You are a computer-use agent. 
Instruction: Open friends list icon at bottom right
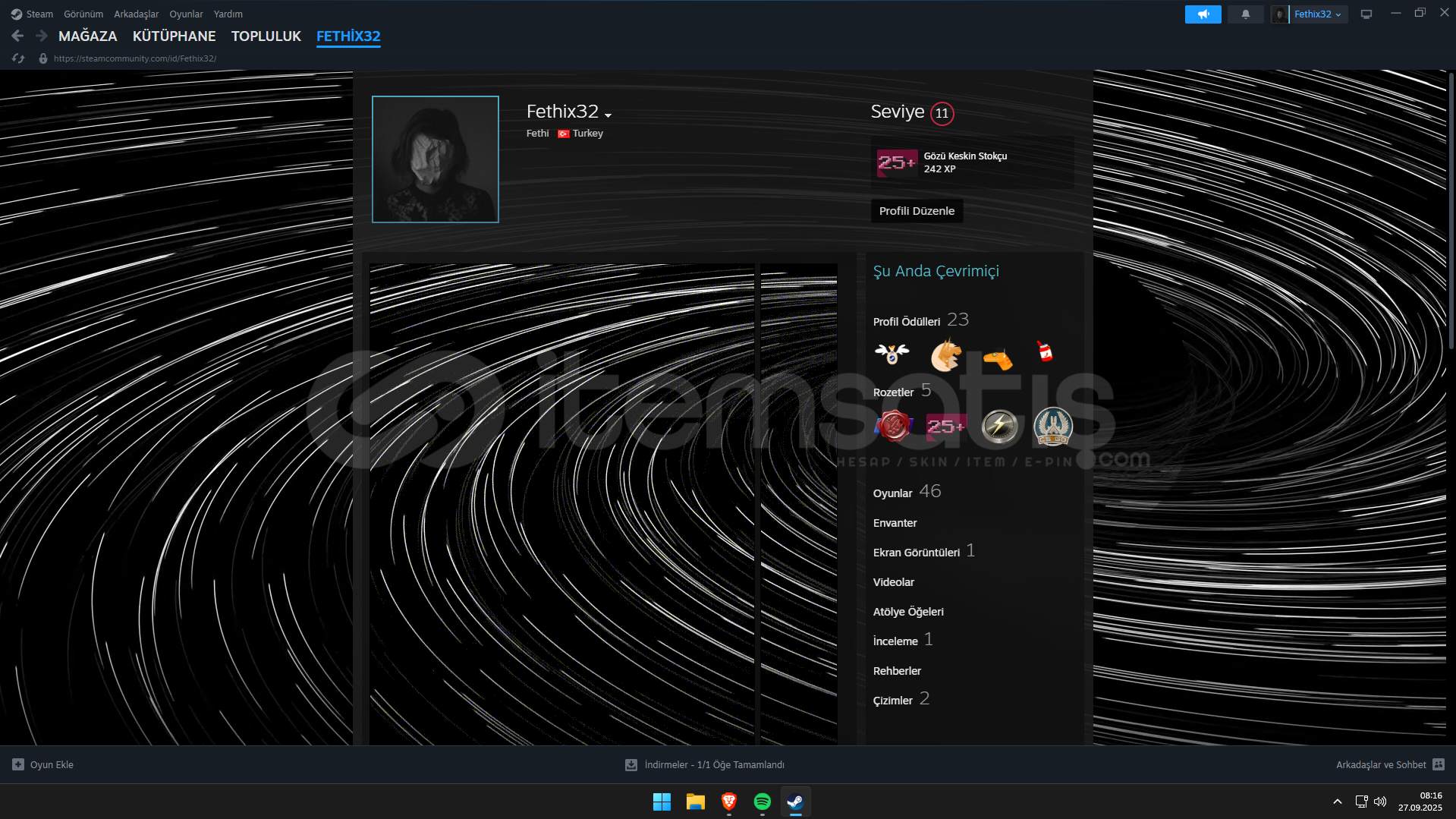1439,764
